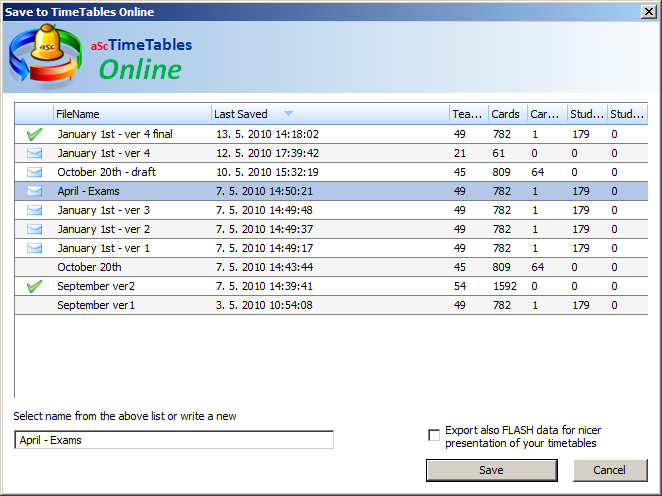This screenshot has height=496, width=662.
Task: Click envelope icon next to January 1st - ver 2
Action: pos(35,229)
